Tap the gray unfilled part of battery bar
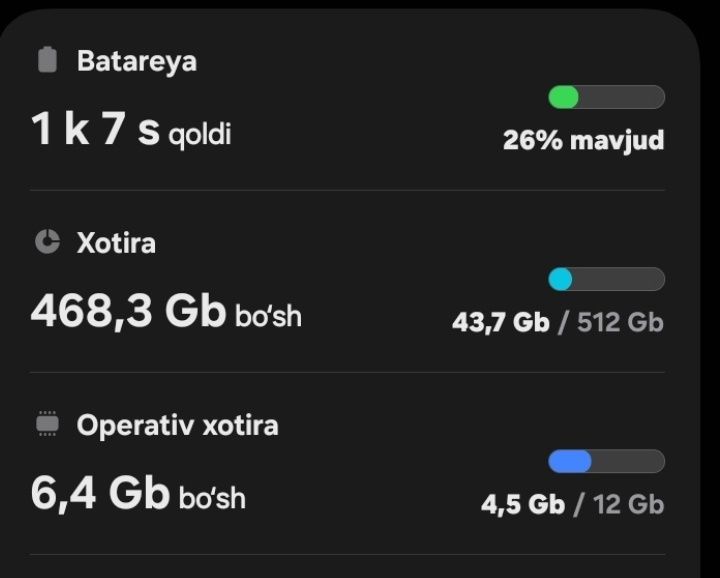This screenshot has width=720, height=578. (x=622, y=97)
